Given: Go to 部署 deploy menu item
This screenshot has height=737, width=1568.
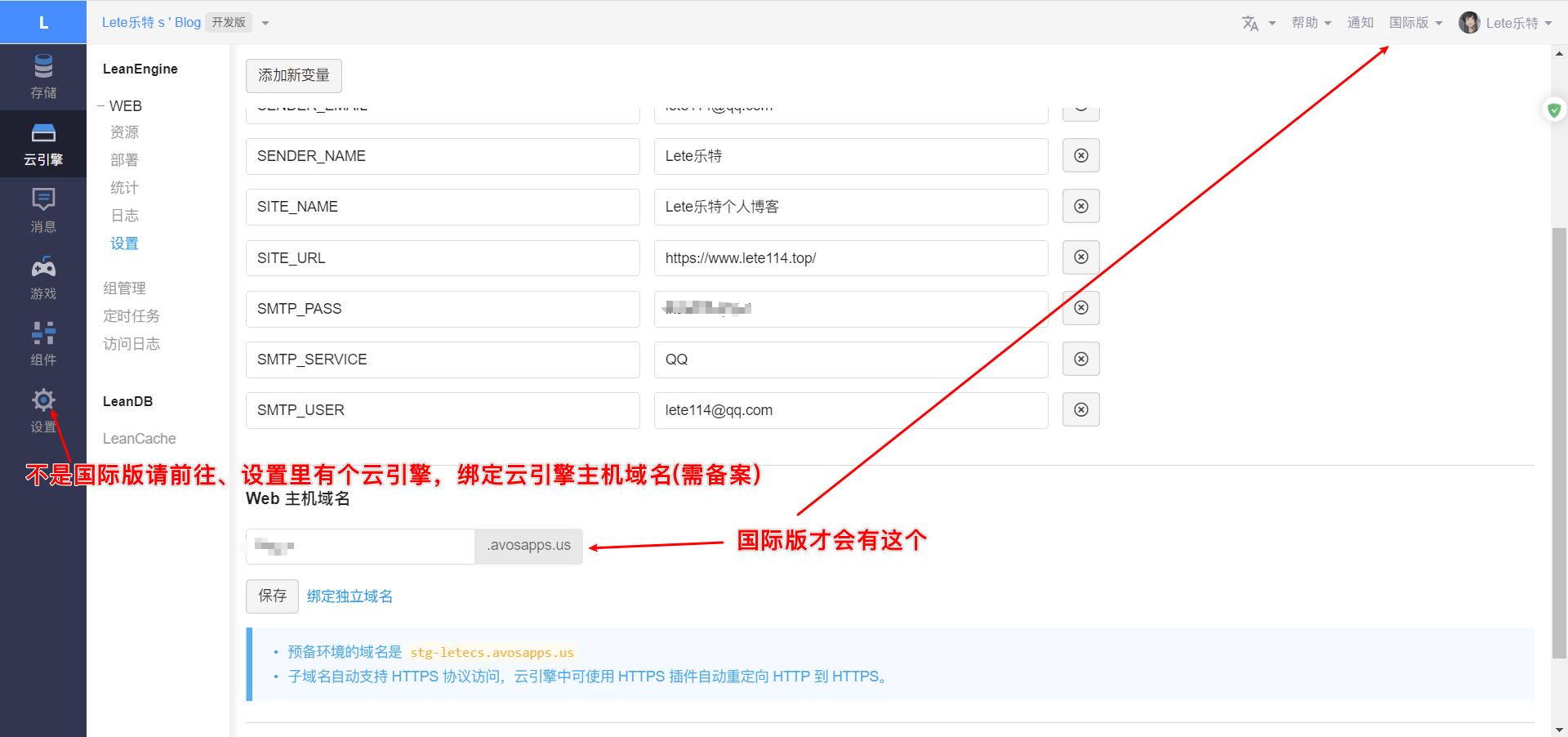Looking at the screenshot, I should pos(124,160).
